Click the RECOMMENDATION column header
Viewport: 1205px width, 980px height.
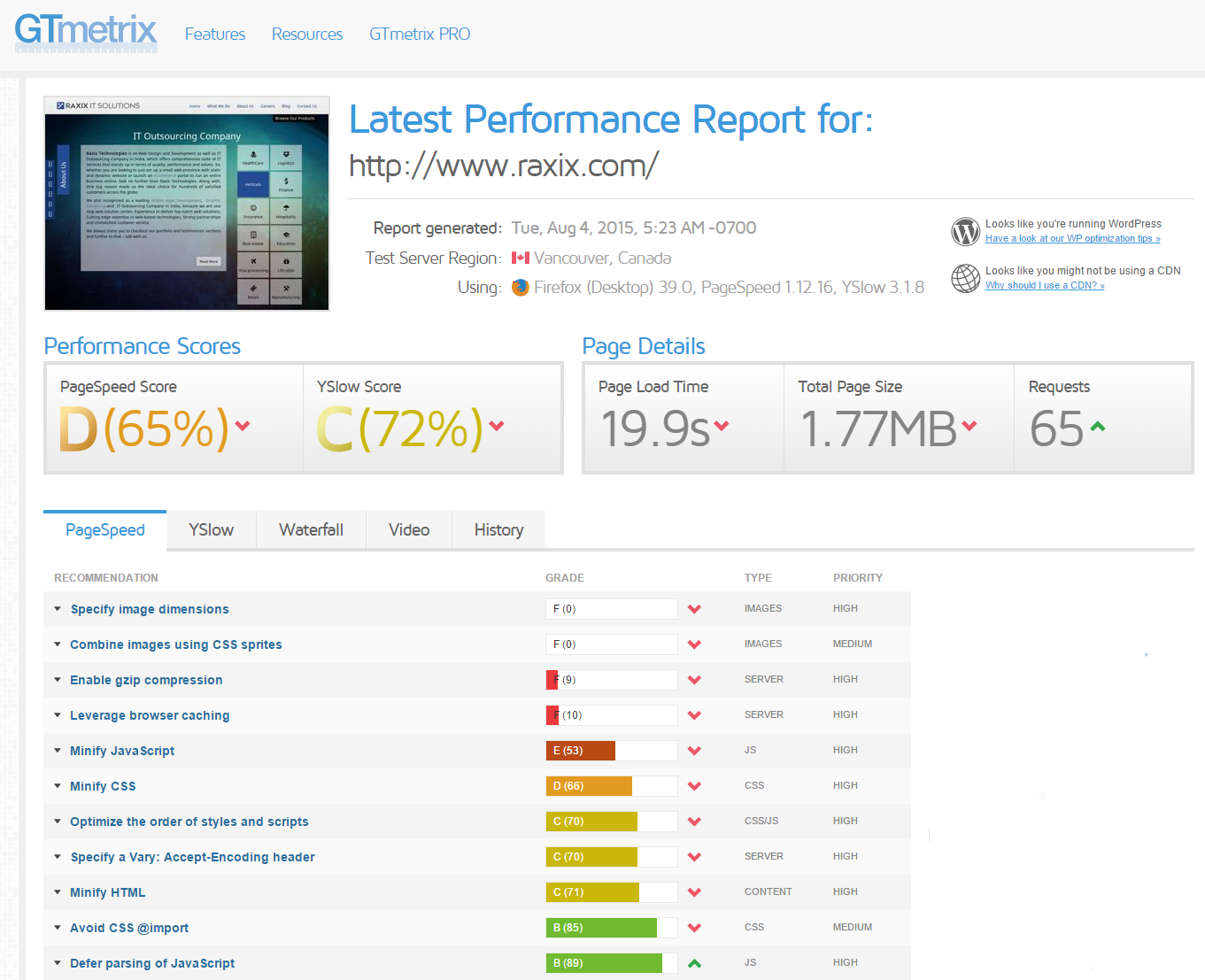coord(106,578)
